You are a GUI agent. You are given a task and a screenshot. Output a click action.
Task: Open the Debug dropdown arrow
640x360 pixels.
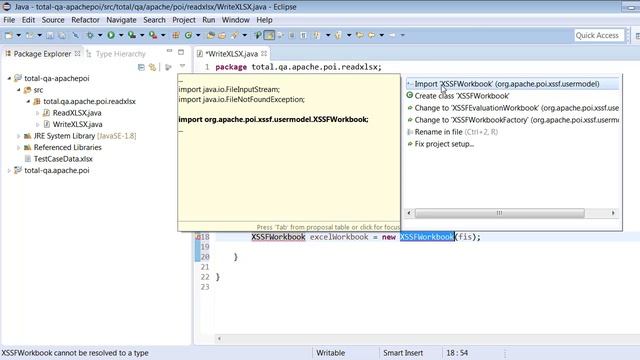pyautogui.click(x=100, y=36)
